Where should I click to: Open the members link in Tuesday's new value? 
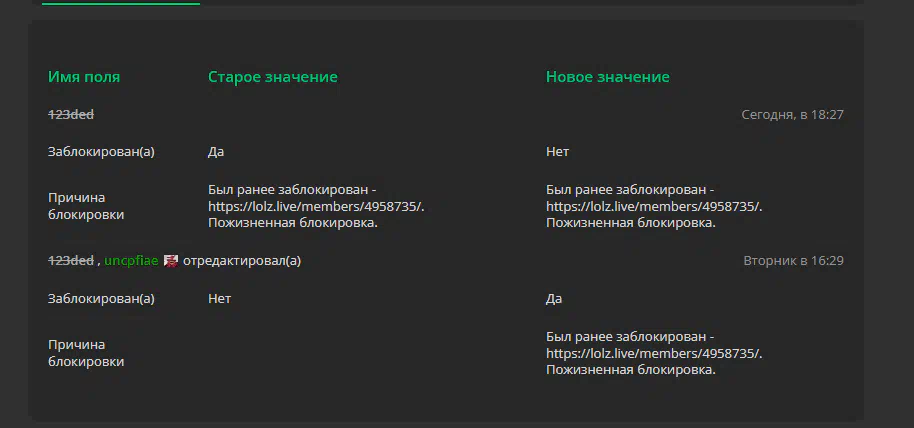[x=654, y=353]
